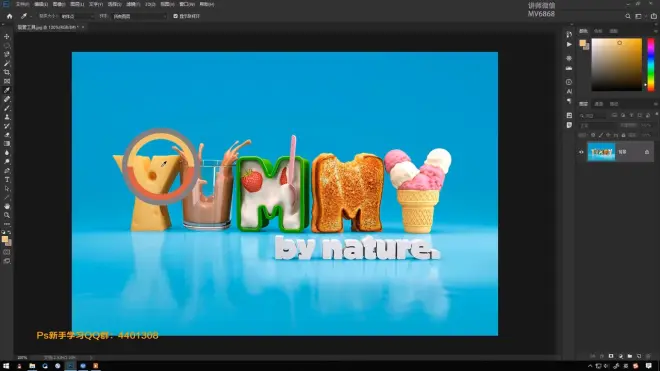660x371 pixels.
Task: Open the layer filter kind dropdown
Action: pos(593,115)
